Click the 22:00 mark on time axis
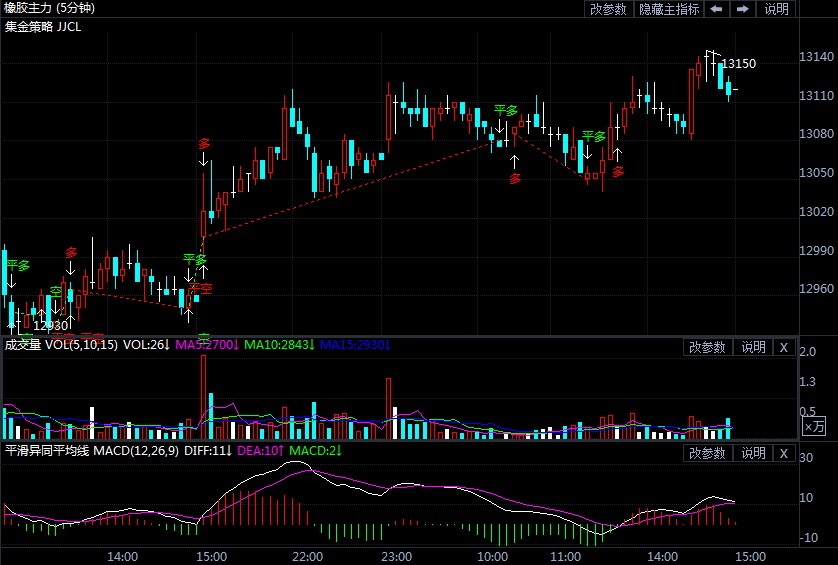Screen dimensions: 838x565 pos(307,556)
